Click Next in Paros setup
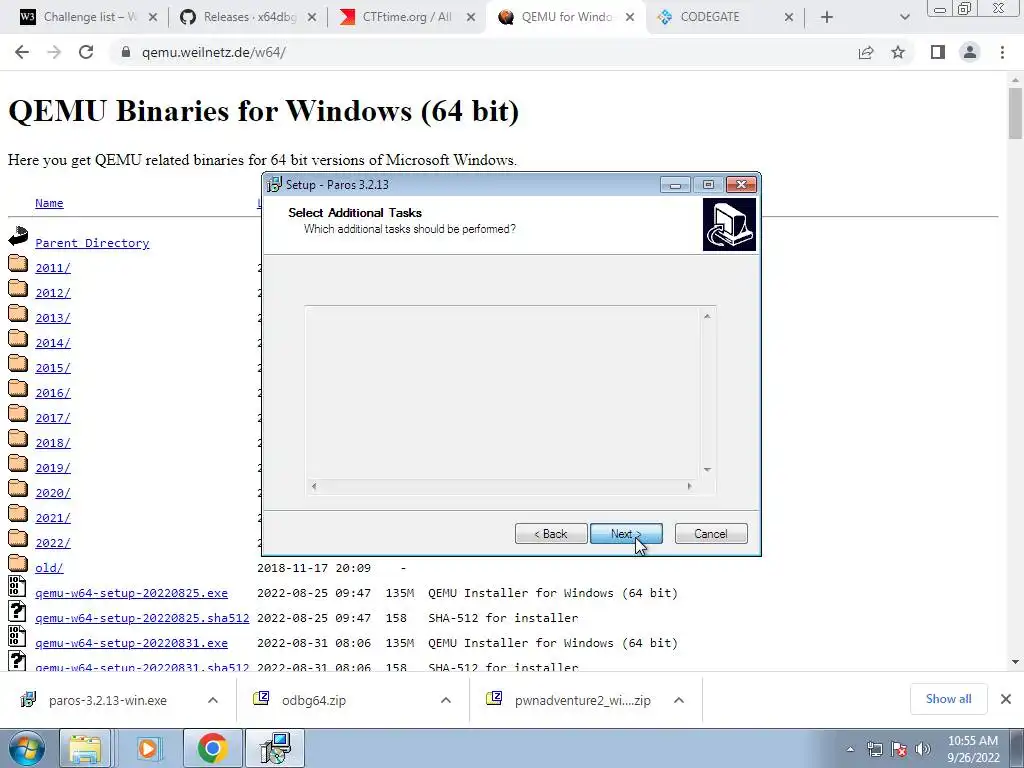The height and width of the screenshot is (768, 1024). click(626, 534)
